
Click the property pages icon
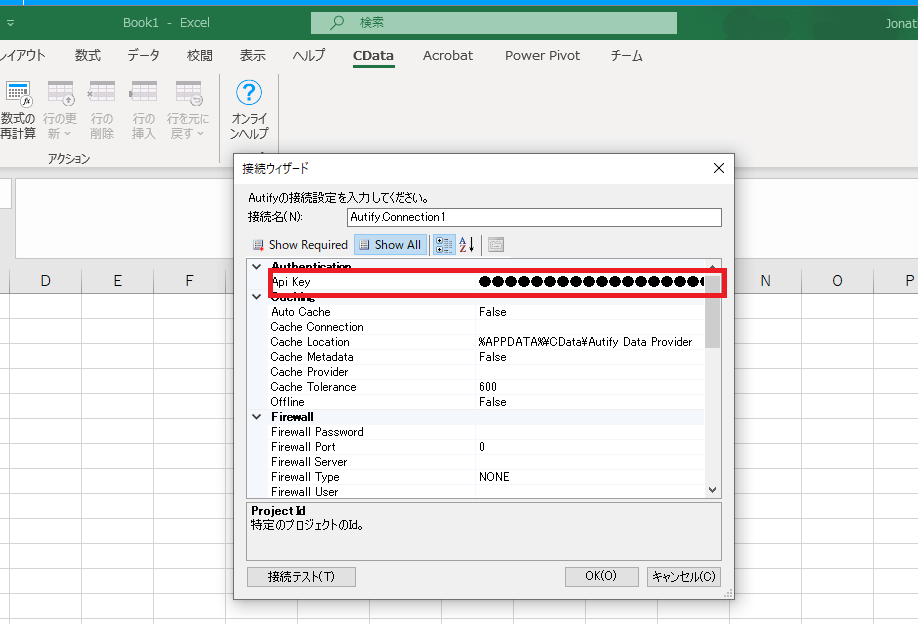click(x=495, y=245)
